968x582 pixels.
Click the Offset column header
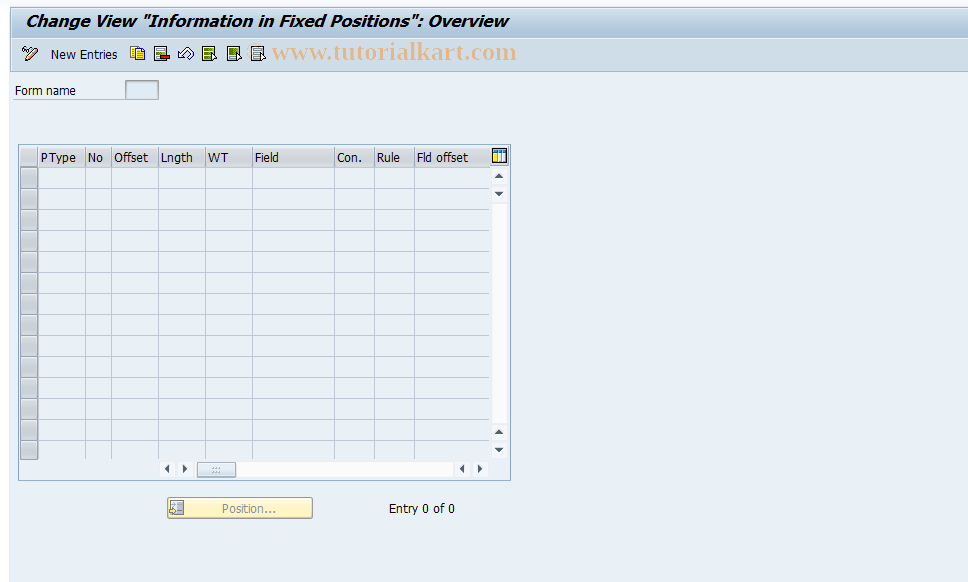click(x=135, y=157)
